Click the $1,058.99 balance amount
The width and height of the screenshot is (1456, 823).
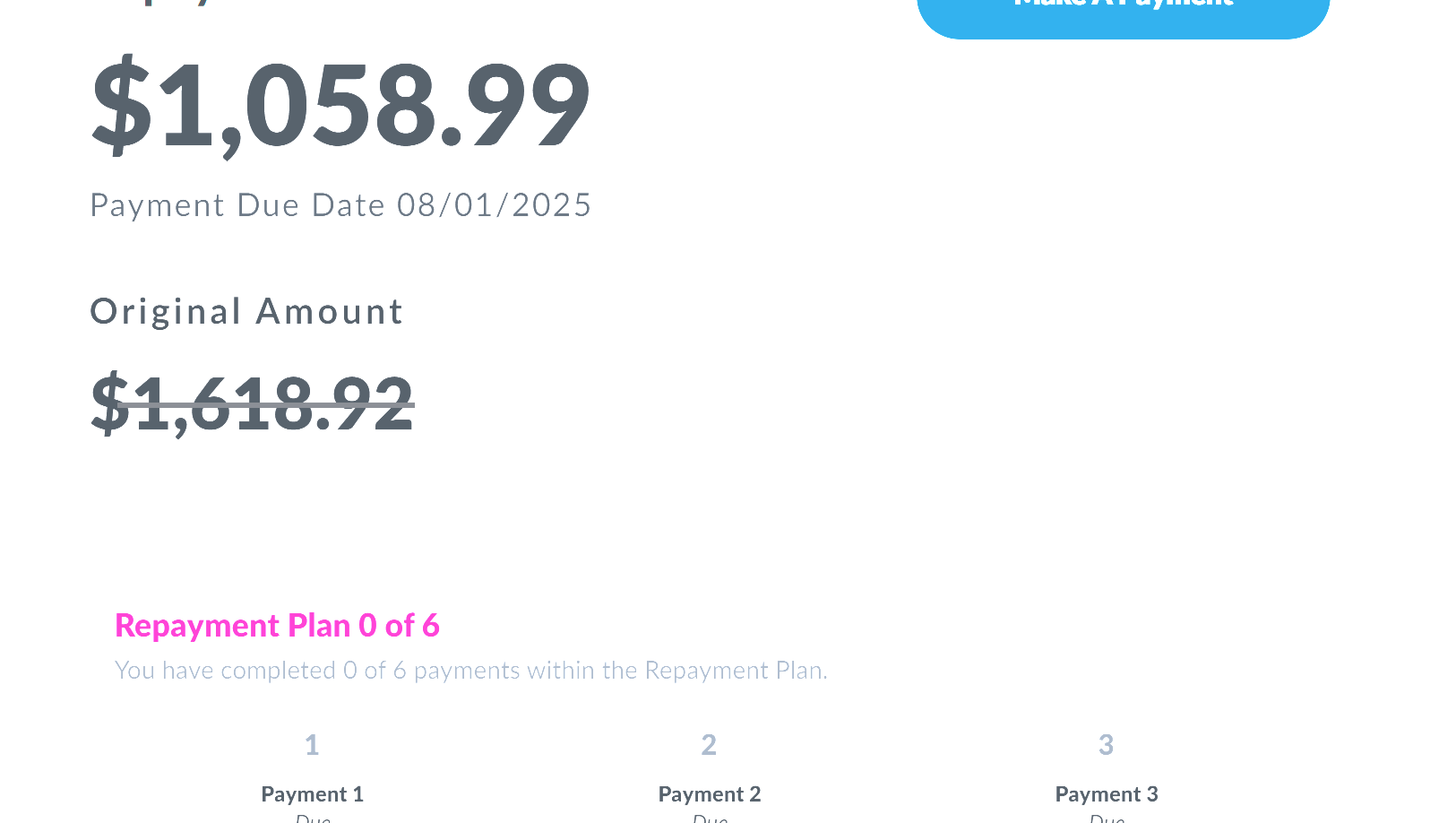[x=340, y=104]
